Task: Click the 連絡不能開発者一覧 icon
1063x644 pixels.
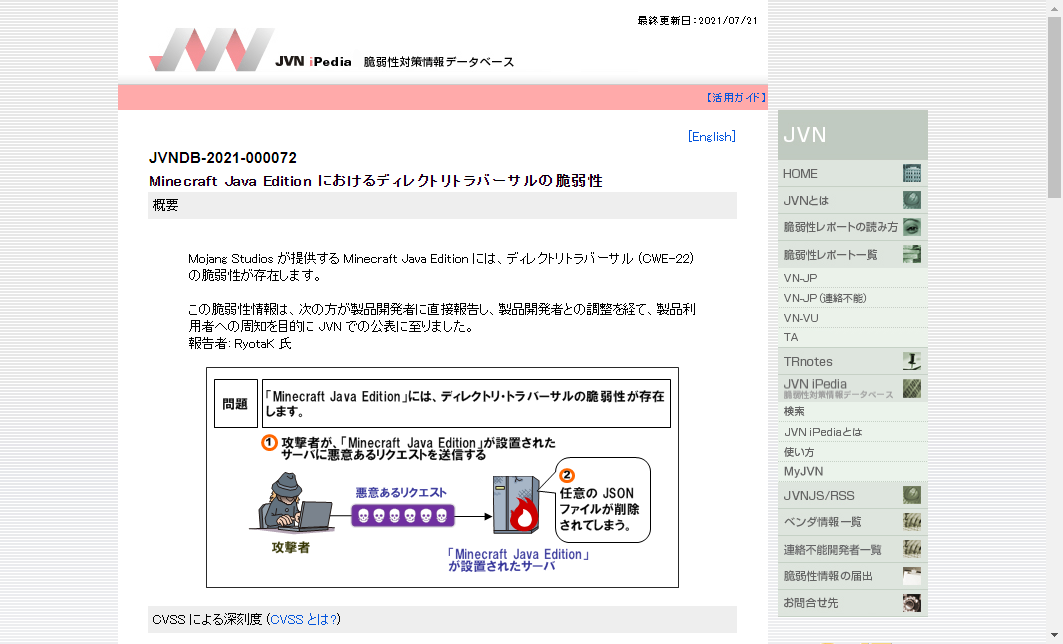Action: click(x=910, y=548)
